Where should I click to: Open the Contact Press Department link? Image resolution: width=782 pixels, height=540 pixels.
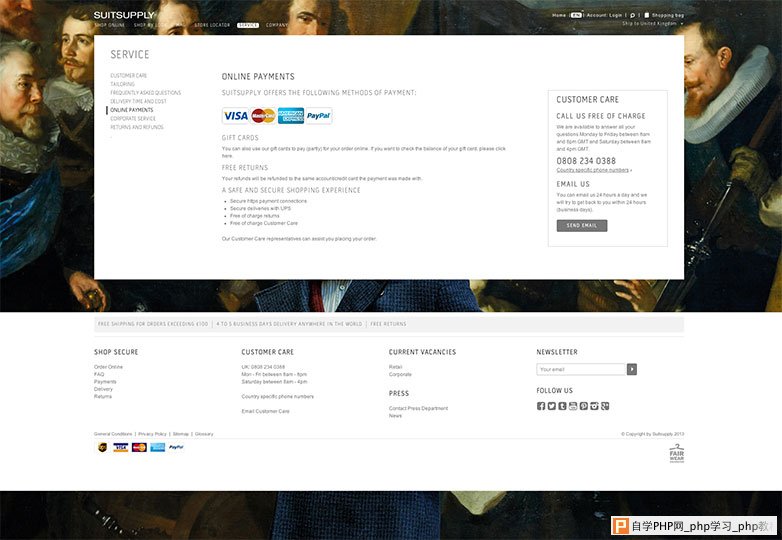(418, 408)
